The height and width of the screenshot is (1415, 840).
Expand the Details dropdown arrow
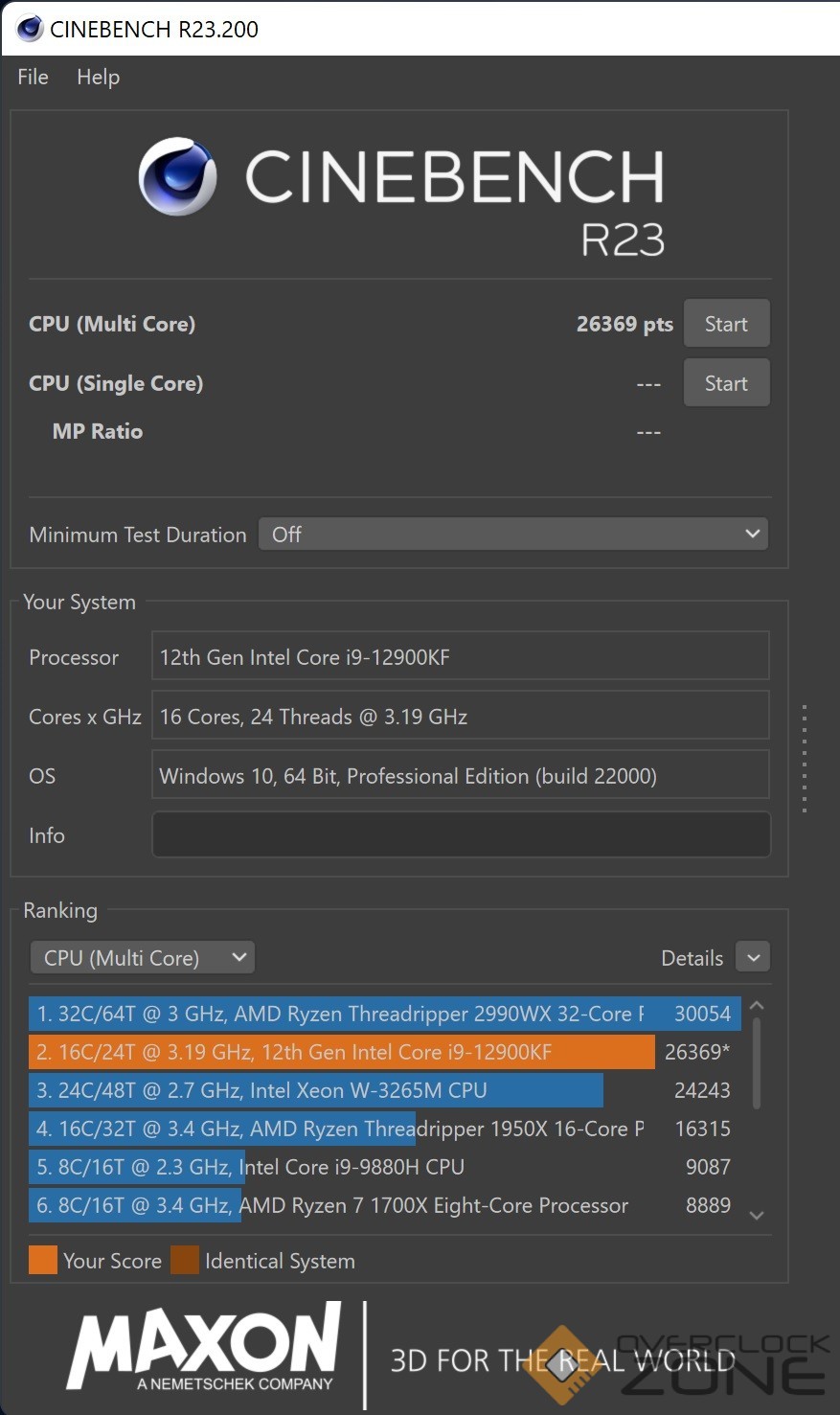[753, 957]
